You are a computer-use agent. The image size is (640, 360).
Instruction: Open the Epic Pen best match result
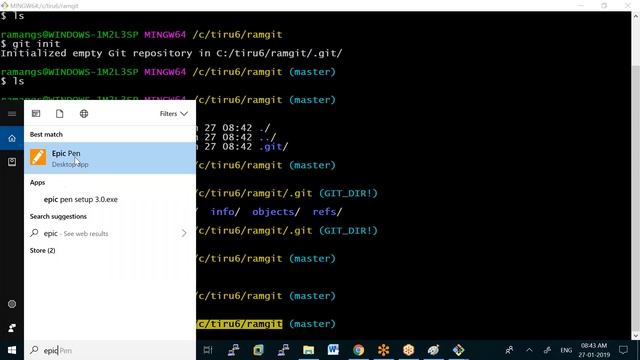[110, 158]
